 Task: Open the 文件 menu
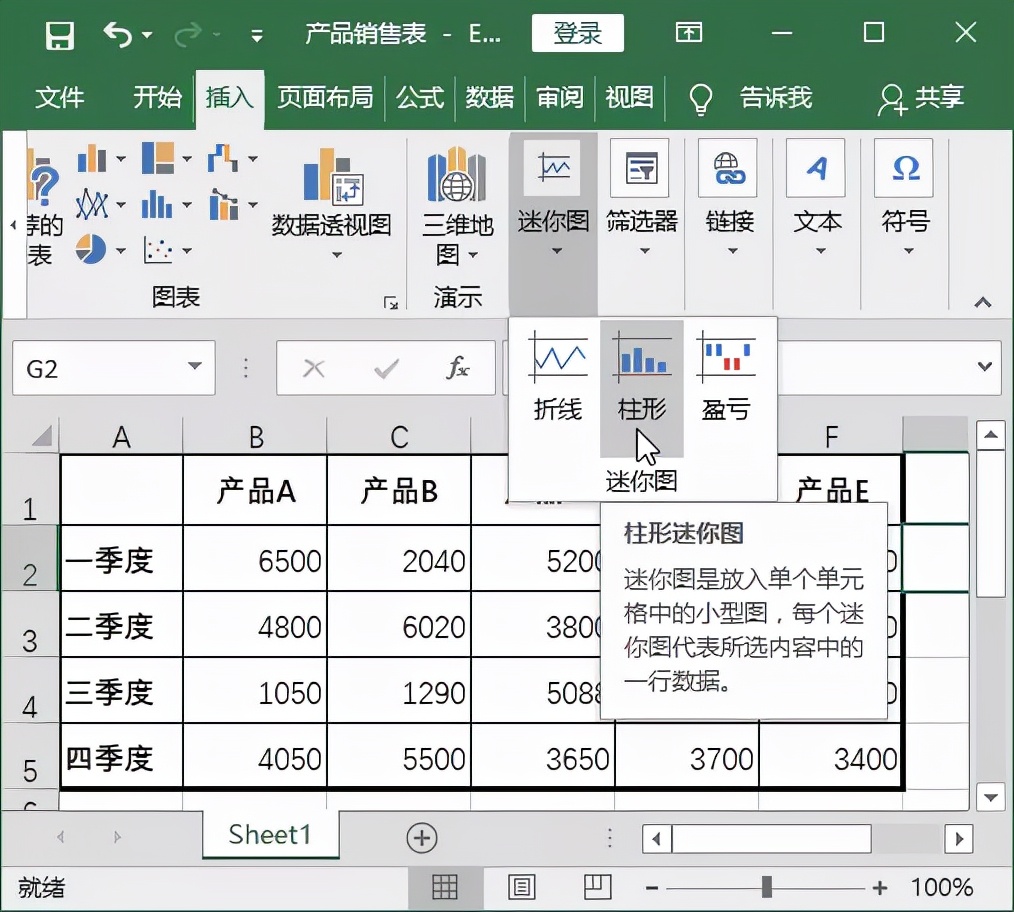pos(61,99)
